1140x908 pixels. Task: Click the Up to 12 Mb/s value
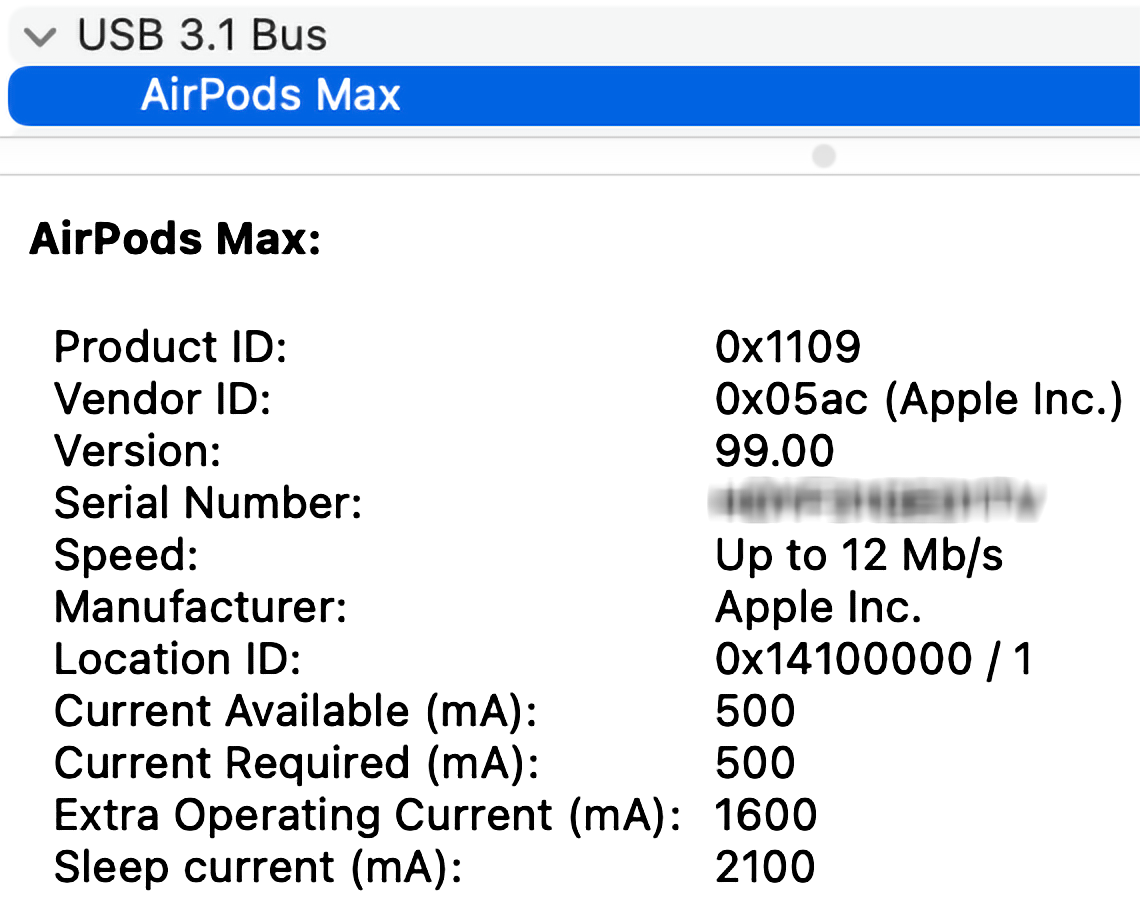point(859,555)
